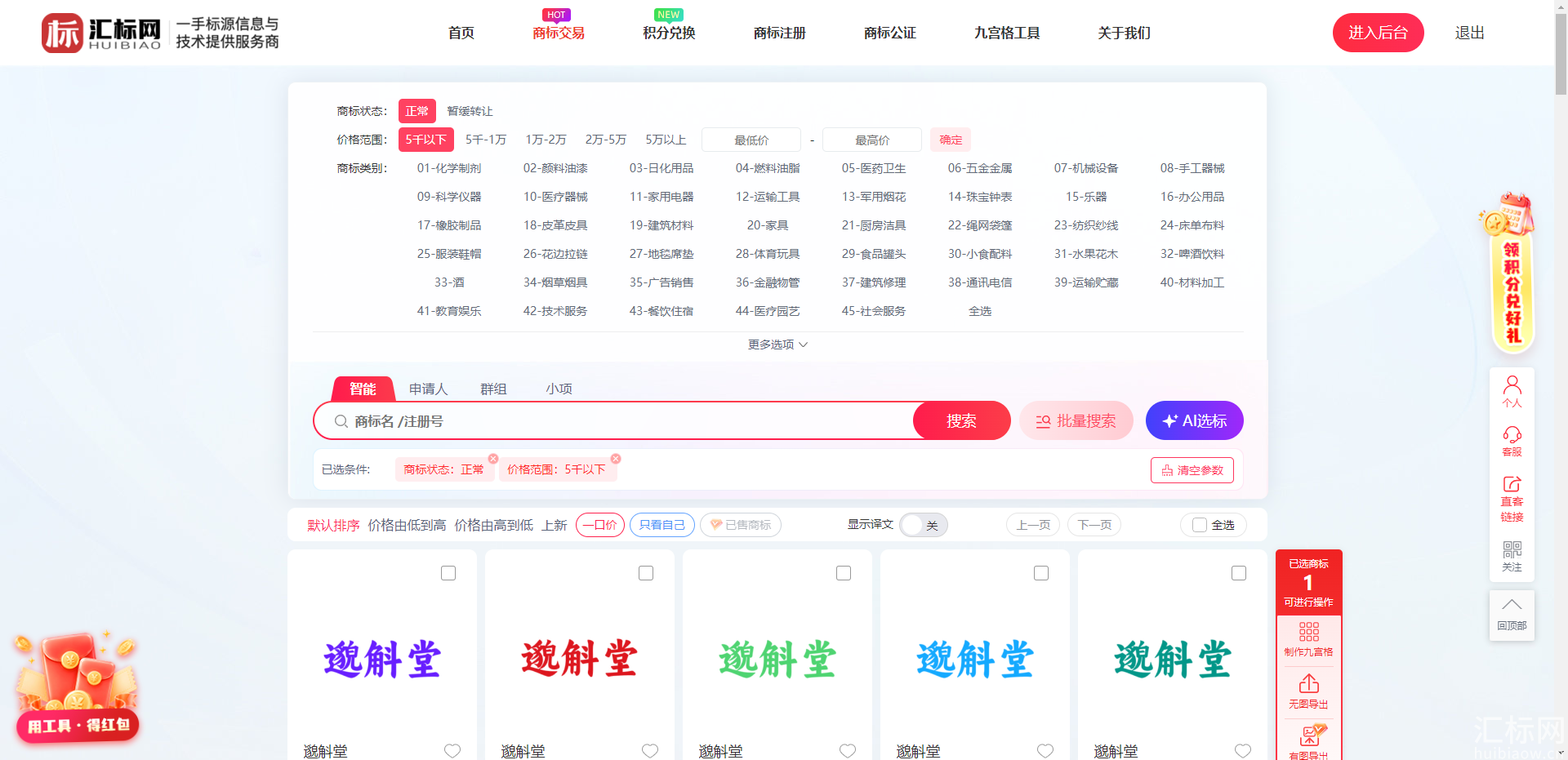Screen dimensions: 1568x760
Task: Select the 智能 search tab
Action: [363, 389]
